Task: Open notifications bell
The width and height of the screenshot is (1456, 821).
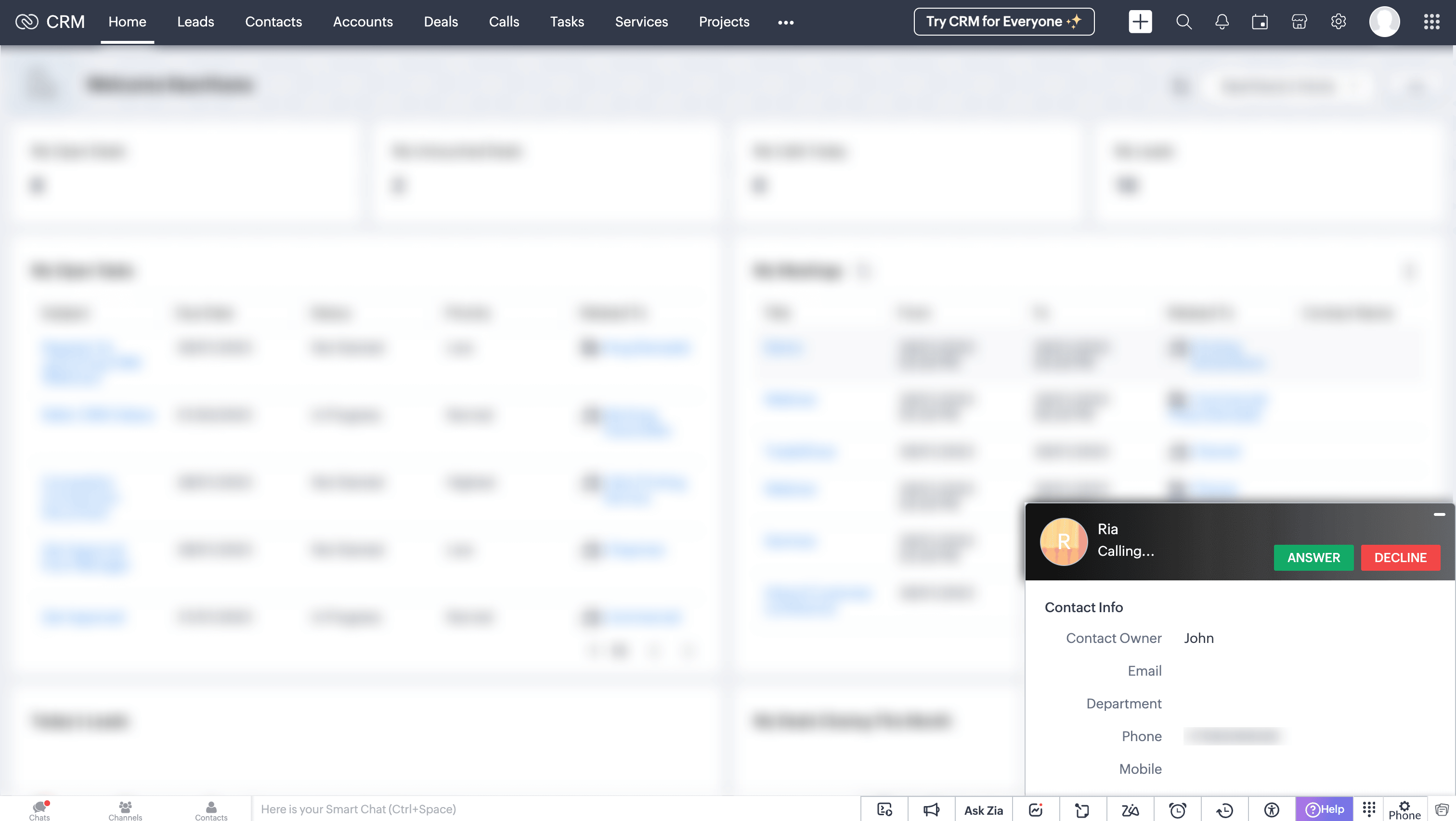Action: tap(1222, 22)
